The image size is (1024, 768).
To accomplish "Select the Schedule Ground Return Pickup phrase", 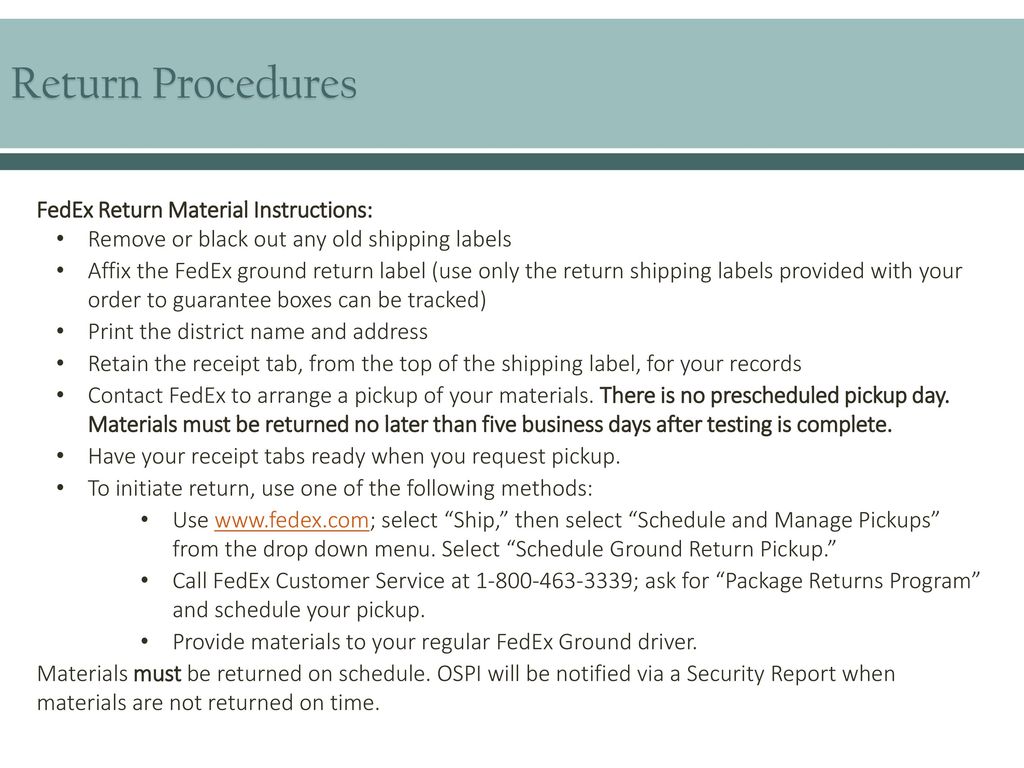I will pyautogui.click(x=673, y=549).
